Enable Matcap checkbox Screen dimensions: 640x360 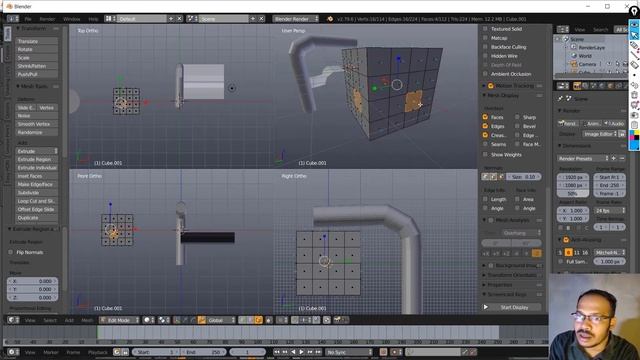click(x=485, y=38)
